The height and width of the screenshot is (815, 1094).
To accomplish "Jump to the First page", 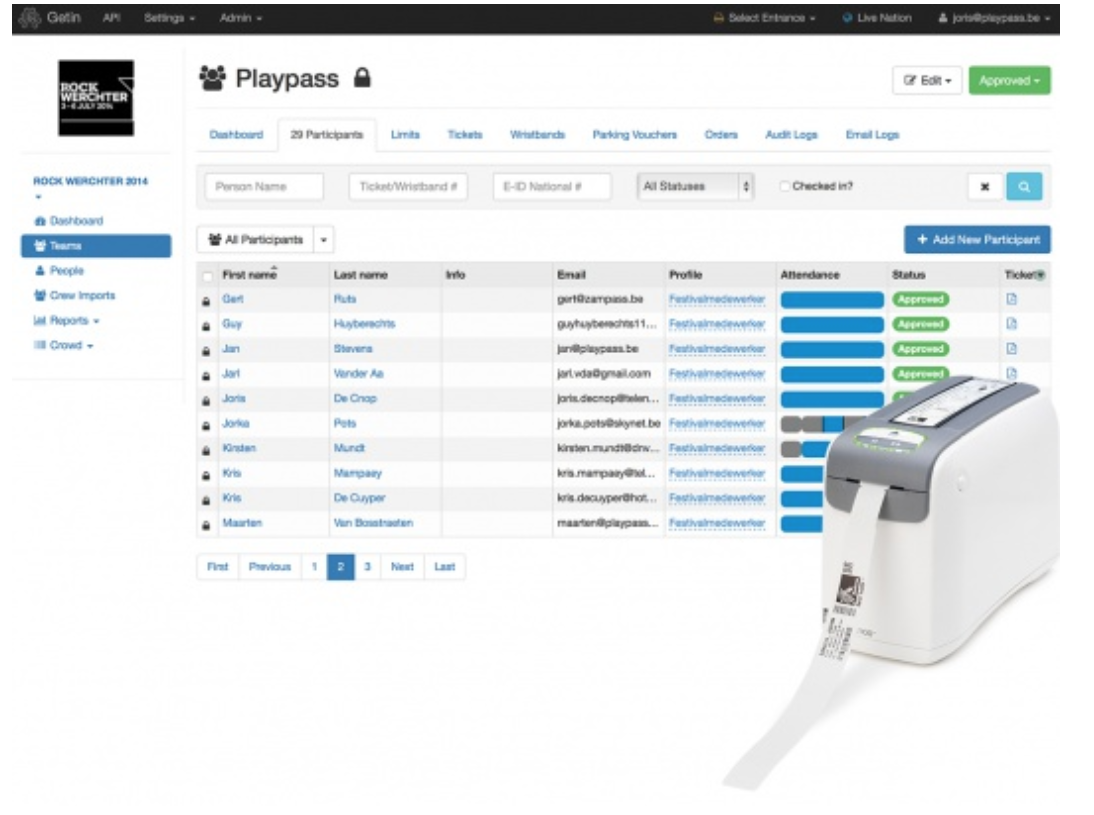I will (218, 567).
